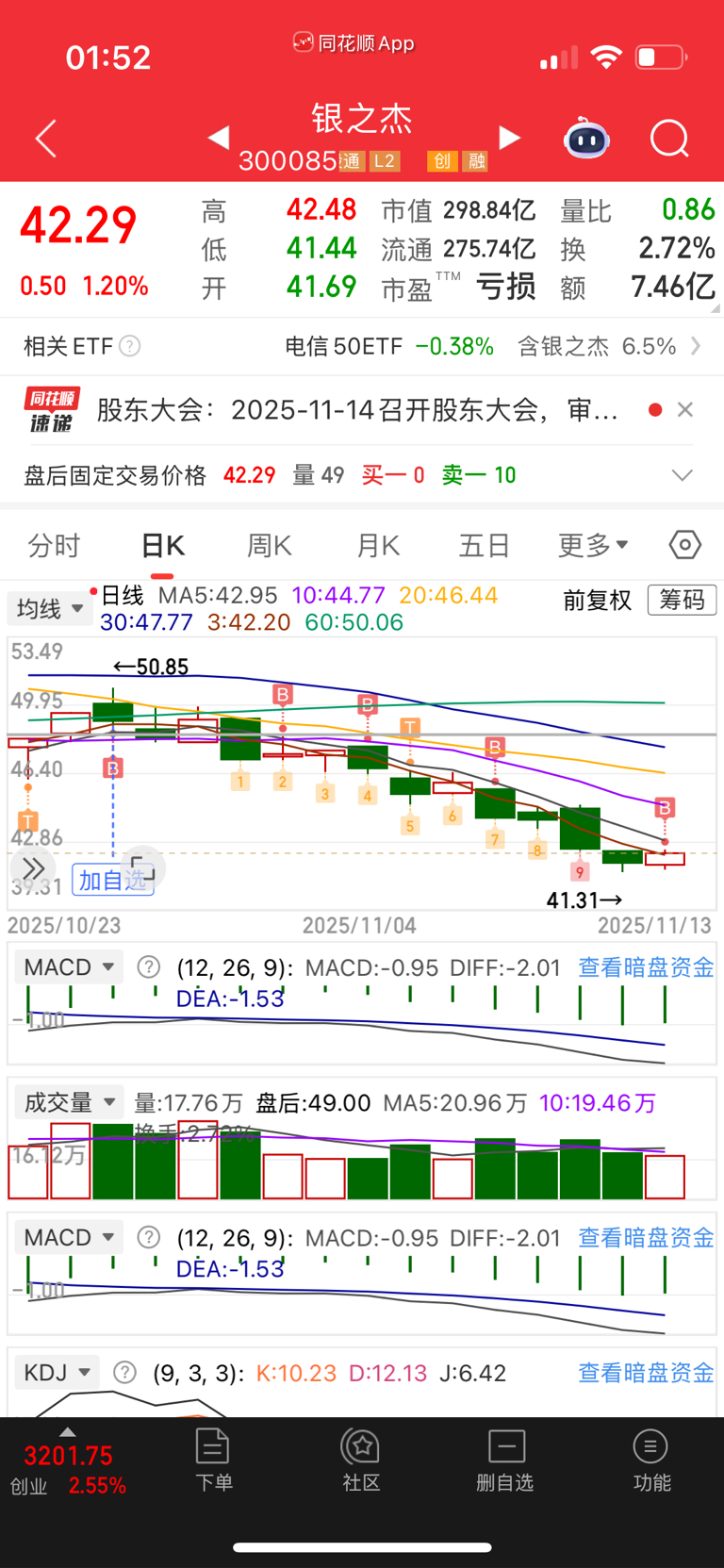The height and width of the screenshot is (1568, 724).
Task: Open chart settings hexagon icon
Action: point(685,545)
